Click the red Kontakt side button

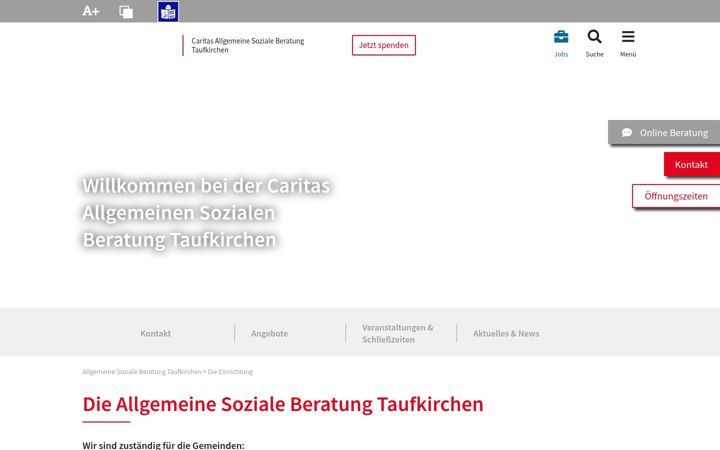point(692,164)
